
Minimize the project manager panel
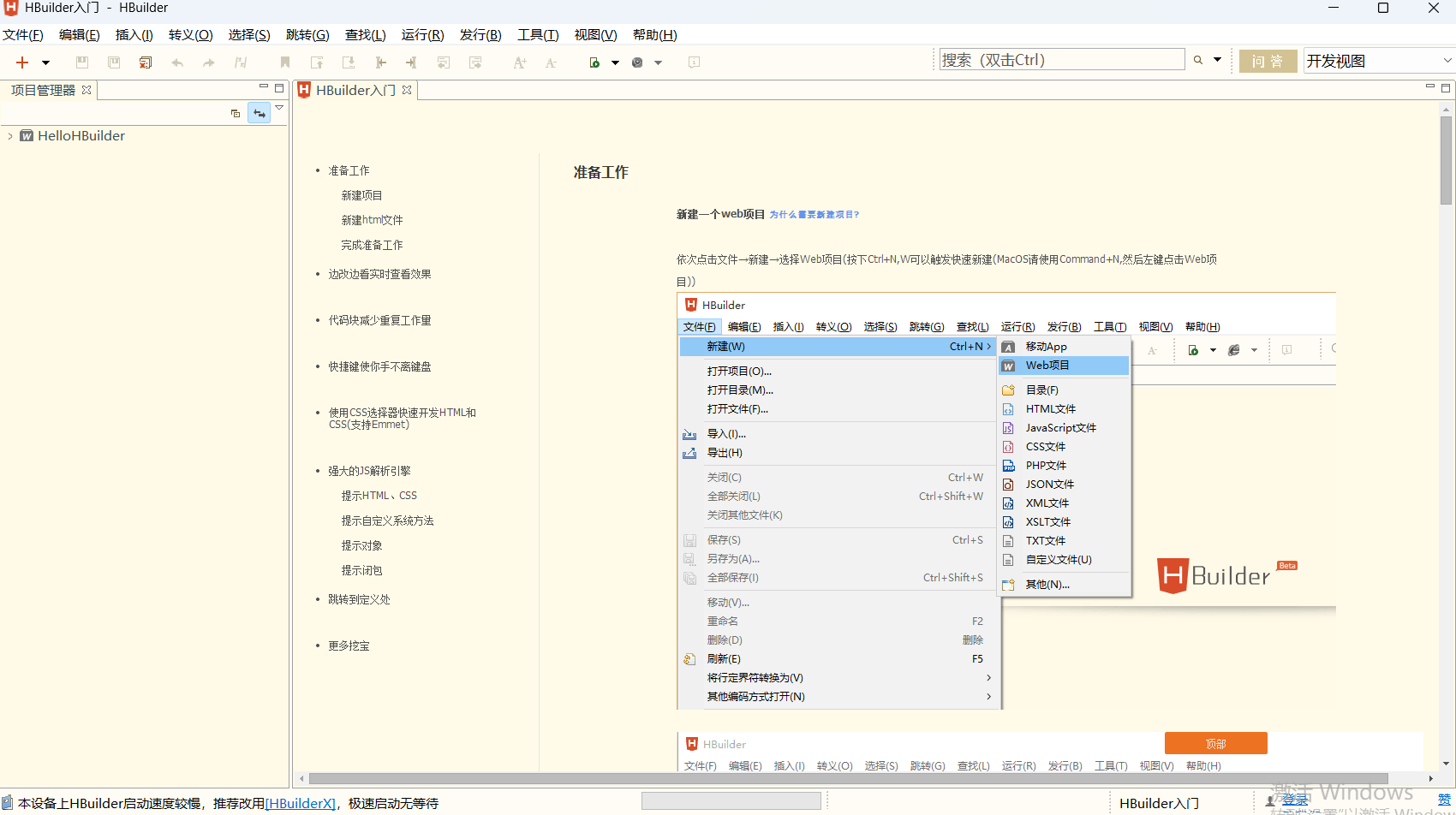(264, 86)
